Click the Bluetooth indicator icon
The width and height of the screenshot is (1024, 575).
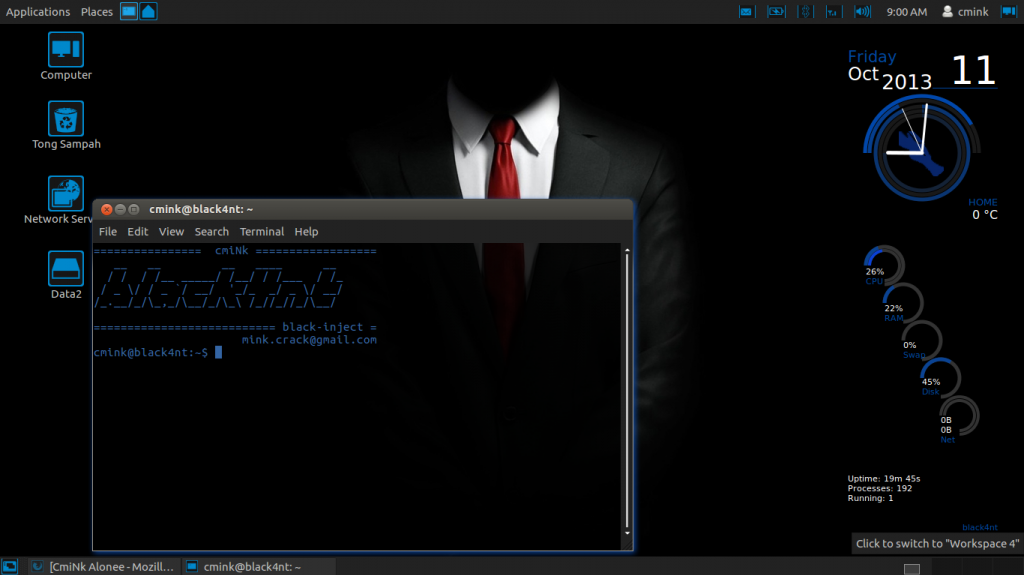click(806, 12)
